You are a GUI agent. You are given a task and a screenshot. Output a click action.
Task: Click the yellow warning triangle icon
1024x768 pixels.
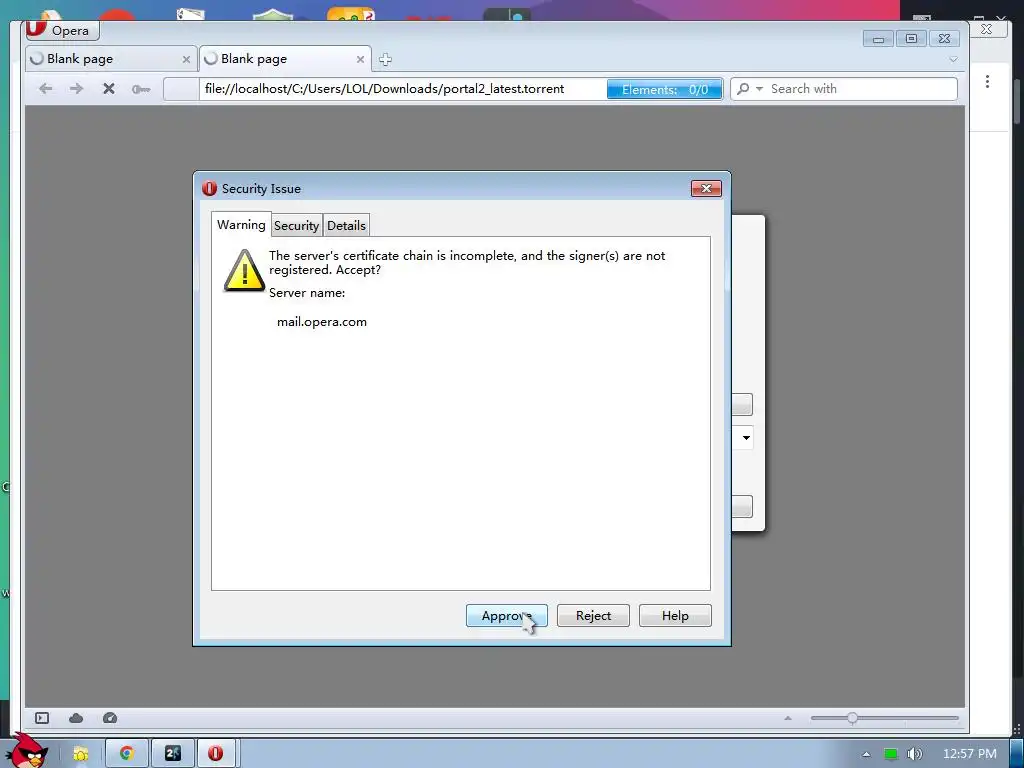pyautogui.click(x=244, y=270)
